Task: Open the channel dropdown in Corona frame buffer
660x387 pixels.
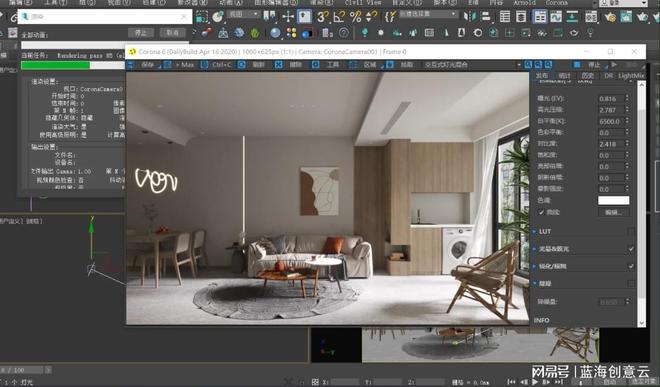Action: (x=472, y=64)
